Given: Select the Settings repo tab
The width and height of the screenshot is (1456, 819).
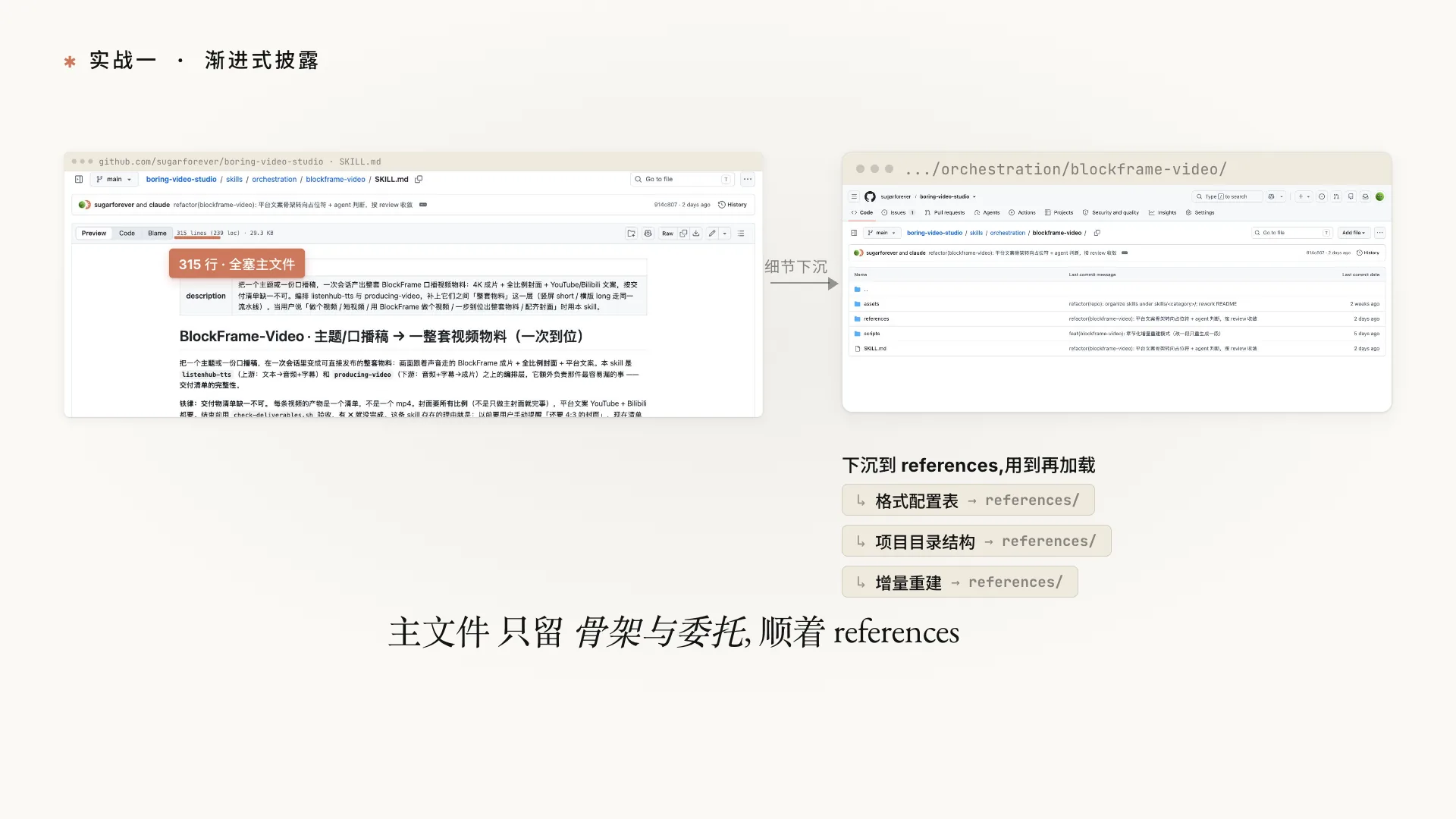Looking at the screenshot, I should pos(1200,212).
